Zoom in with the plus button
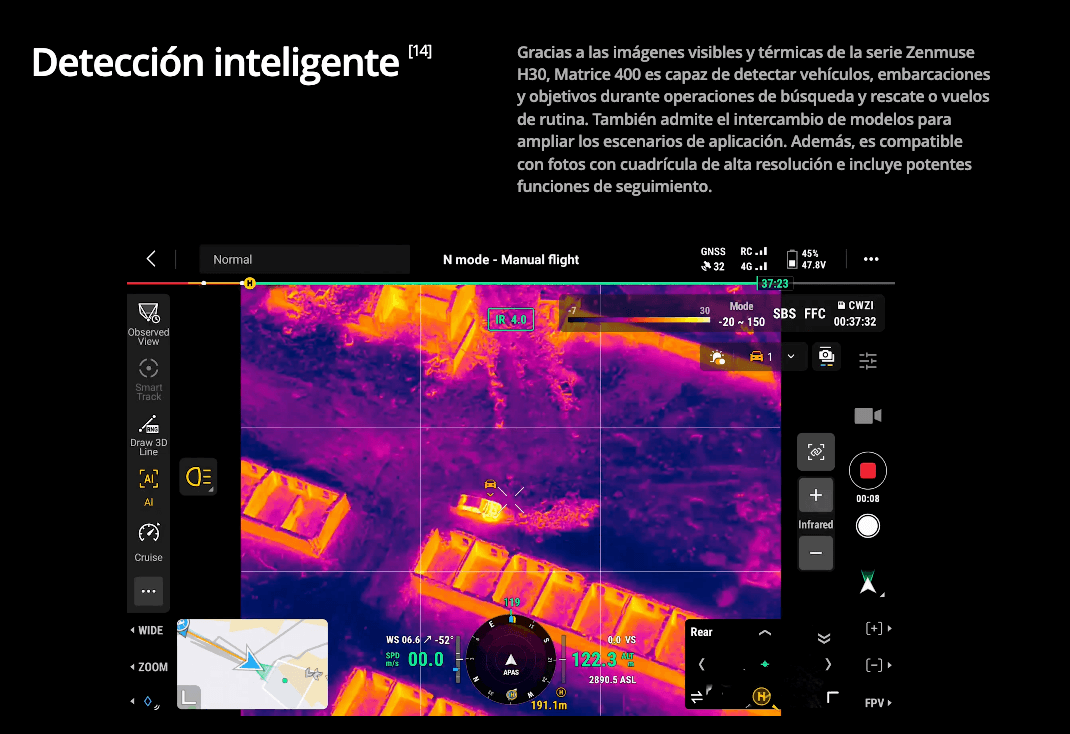This screenshot has width=1070, height=734. click(x=815, y=495)
